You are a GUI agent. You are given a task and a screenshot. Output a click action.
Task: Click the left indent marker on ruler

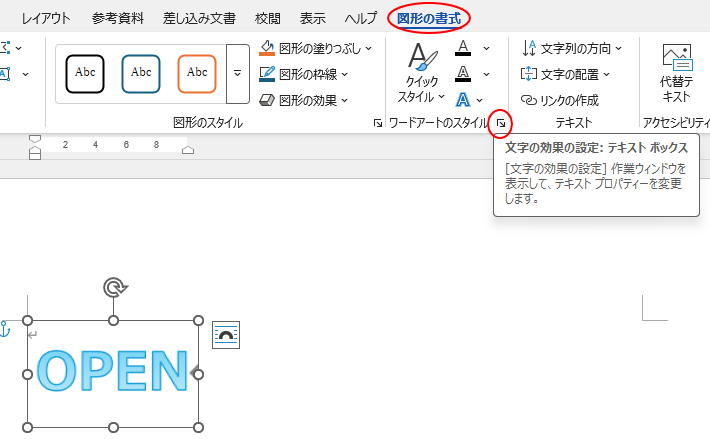35,155
